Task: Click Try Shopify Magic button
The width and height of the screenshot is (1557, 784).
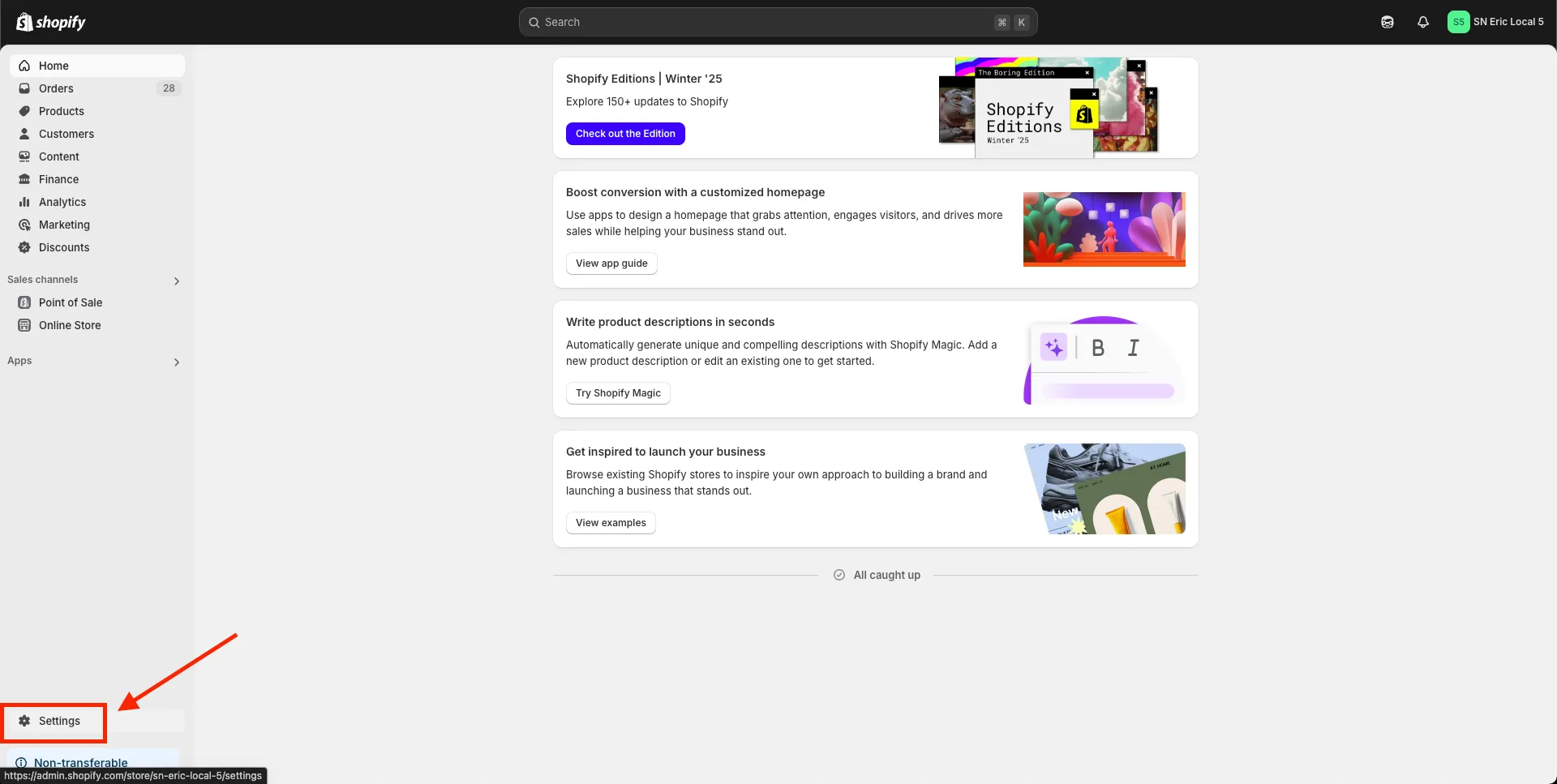Action: pyautogui.click(x=618, y=393)
